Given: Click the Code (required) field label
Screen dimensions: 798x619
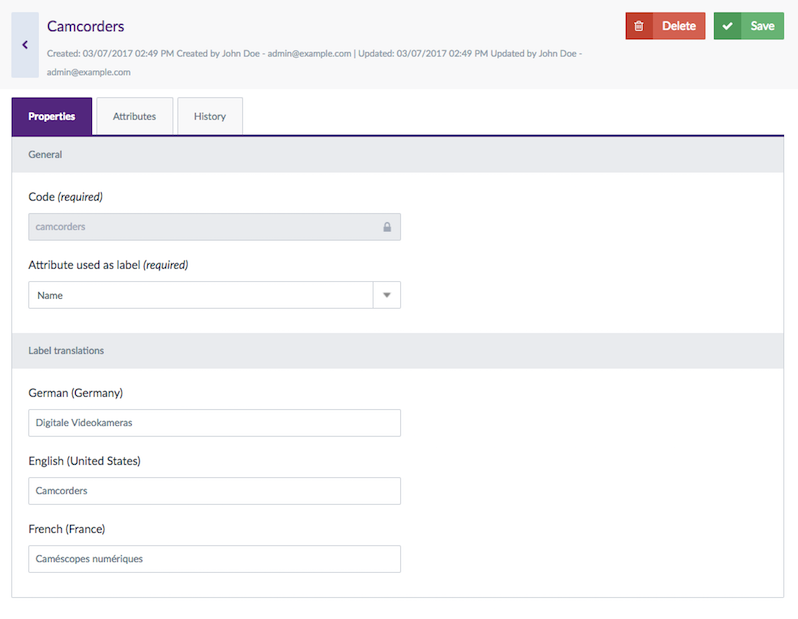Looking at the screenshot, I should click(x=65, y=197).
